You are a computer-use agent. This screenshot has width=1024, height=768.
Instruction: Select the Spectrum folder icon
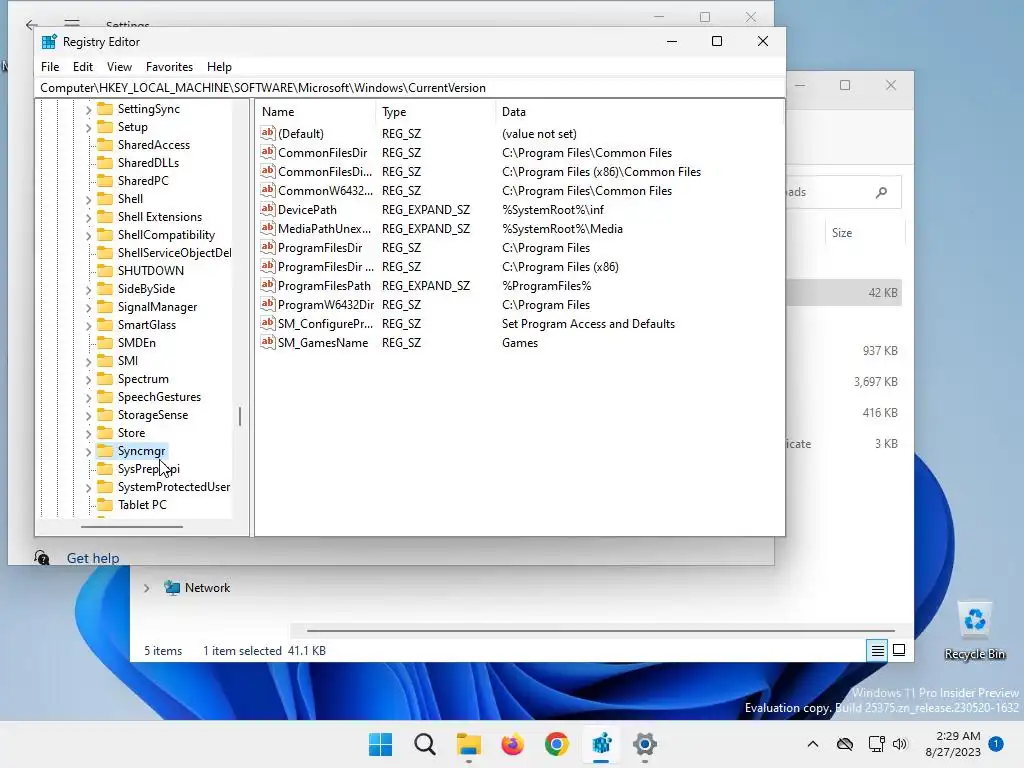click(104, 379)
